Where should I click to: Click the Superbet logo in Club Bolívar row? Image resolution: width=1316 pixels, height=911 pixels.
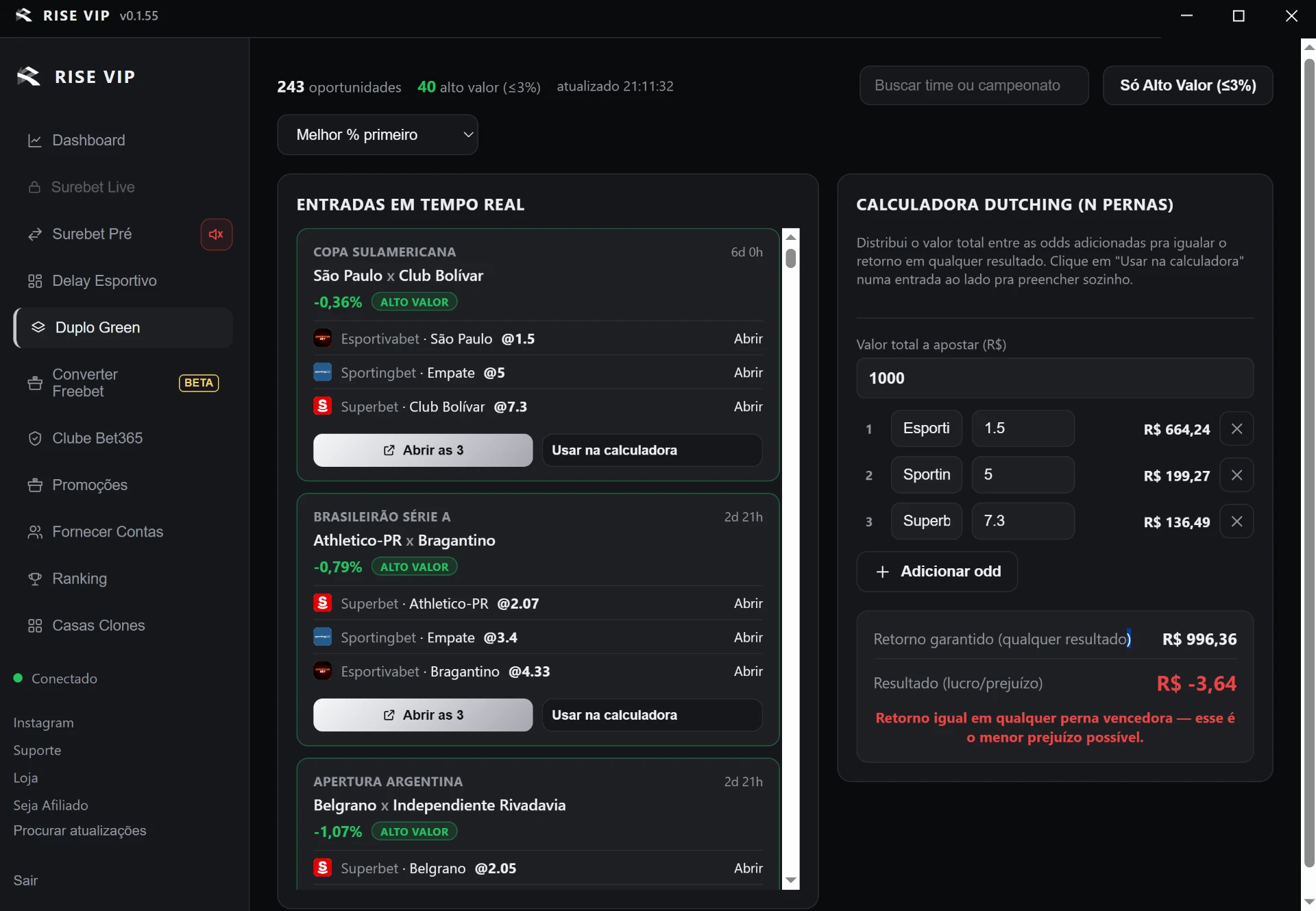(322, 406)
